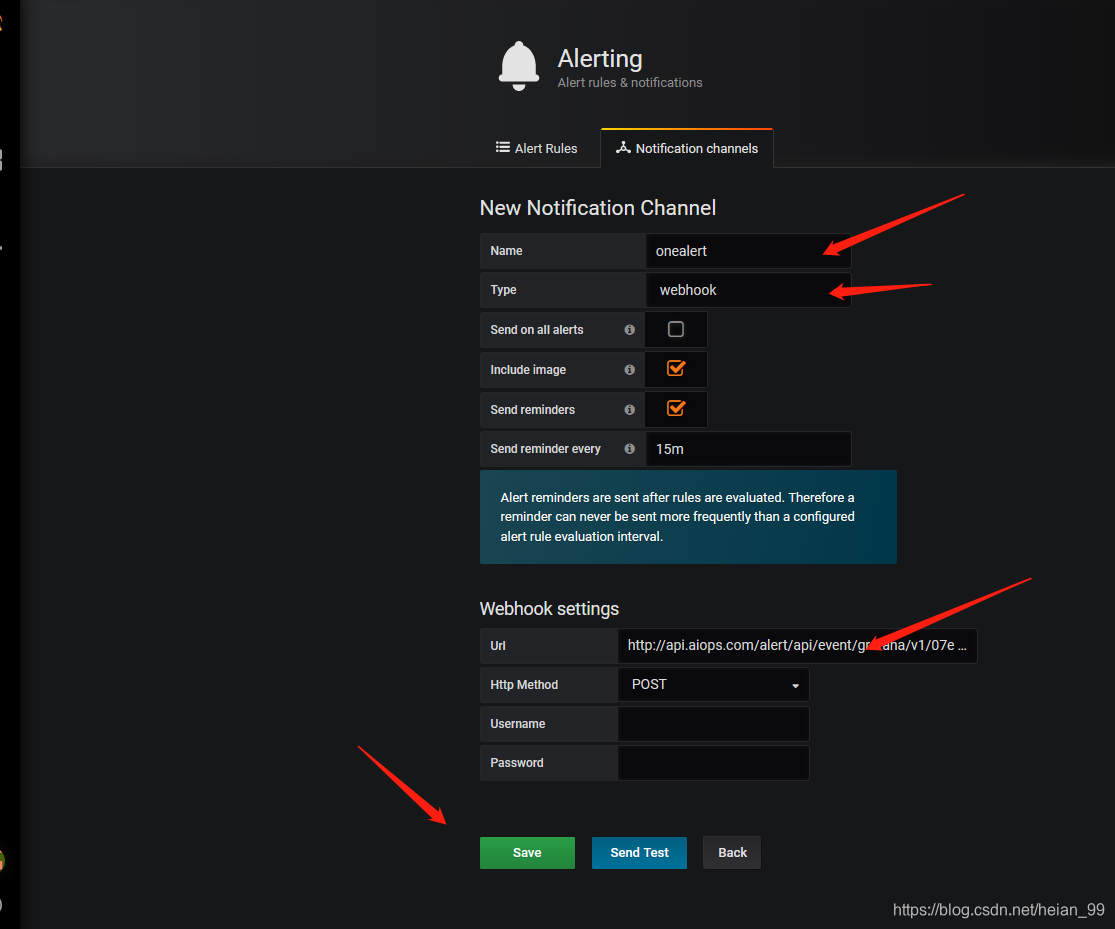Click the webhook Url input field
The width and height of the screenshot is (1115, 929).
pyautogui.click(x=797, y=645)
